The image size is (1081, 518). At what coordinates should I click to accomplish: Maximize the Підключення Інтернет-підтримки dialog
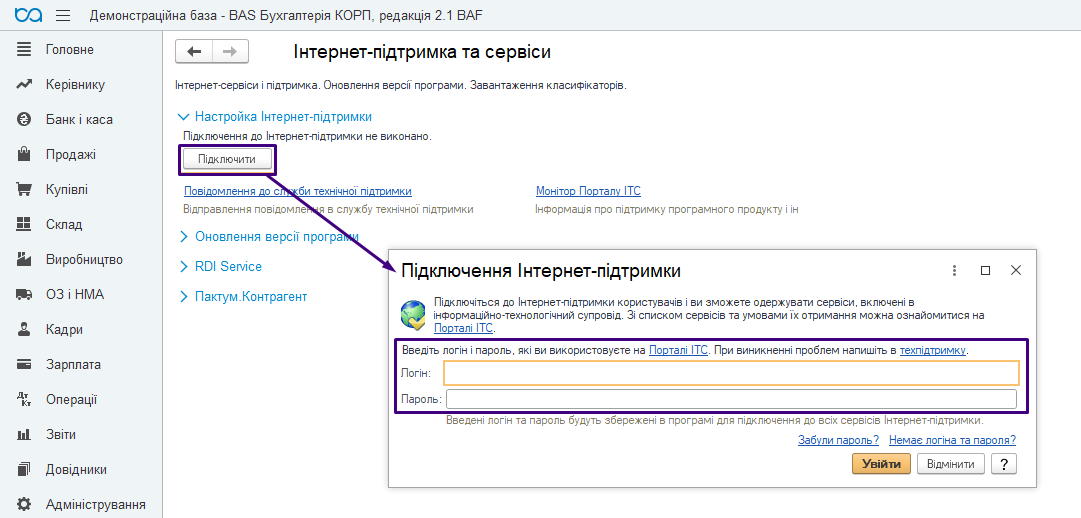985,270
